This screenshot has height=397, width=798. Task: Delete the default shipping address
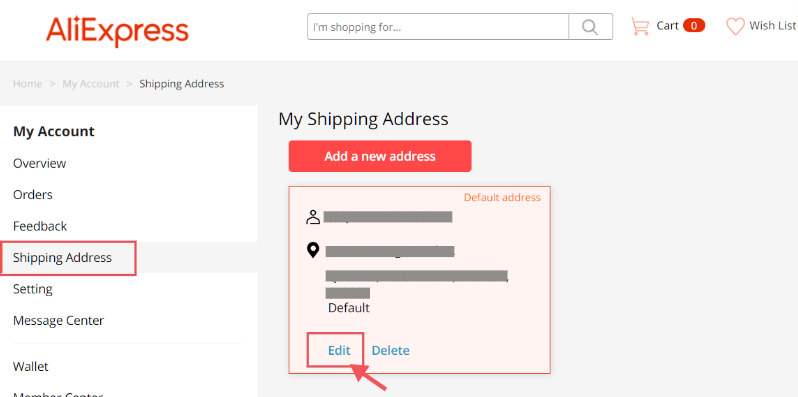point(390,350)
